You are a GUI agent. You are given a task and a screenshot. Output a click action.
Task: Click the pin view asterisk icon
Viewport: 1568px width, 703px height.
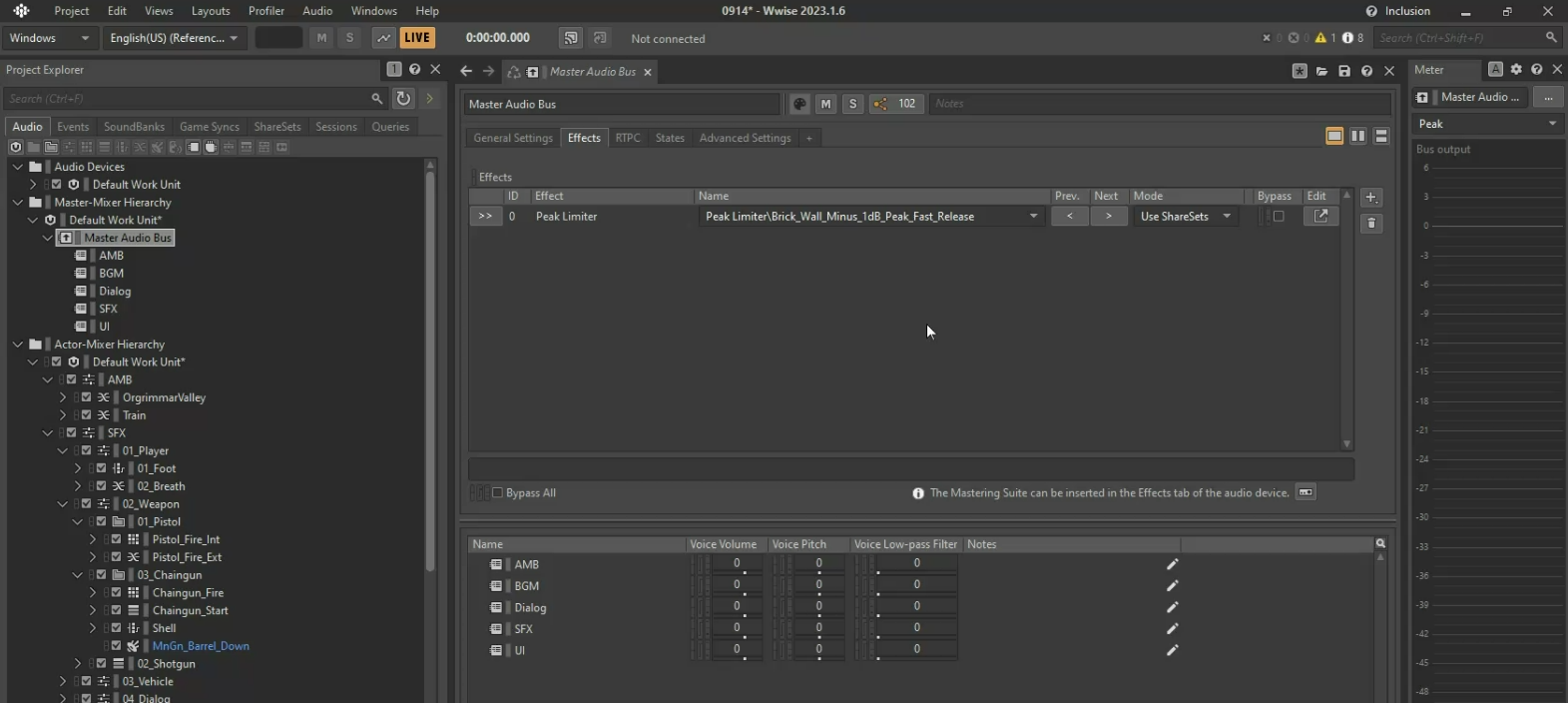pyautogui.click(x=1300, y=71)
